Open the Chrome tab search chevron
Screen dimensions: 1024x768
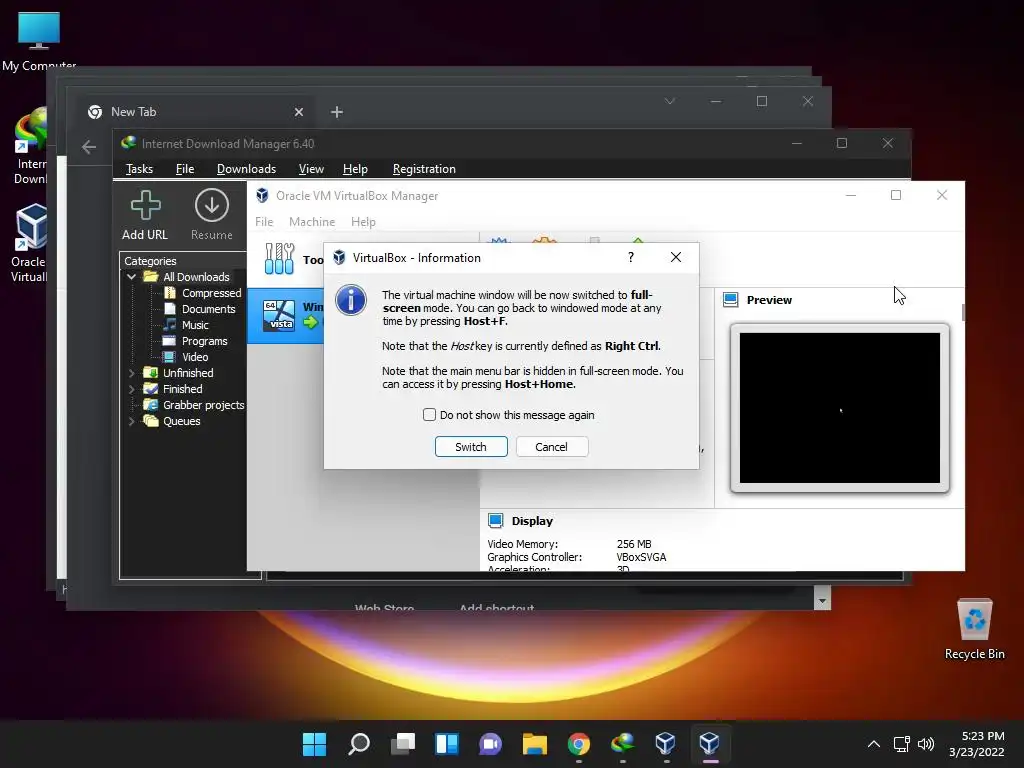670,101
